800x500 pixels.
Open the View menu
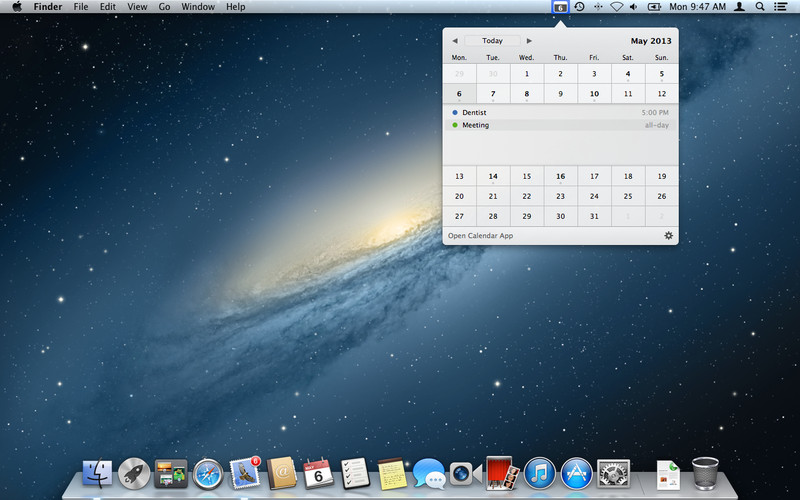pyautogui.click(x=137, y=7)
